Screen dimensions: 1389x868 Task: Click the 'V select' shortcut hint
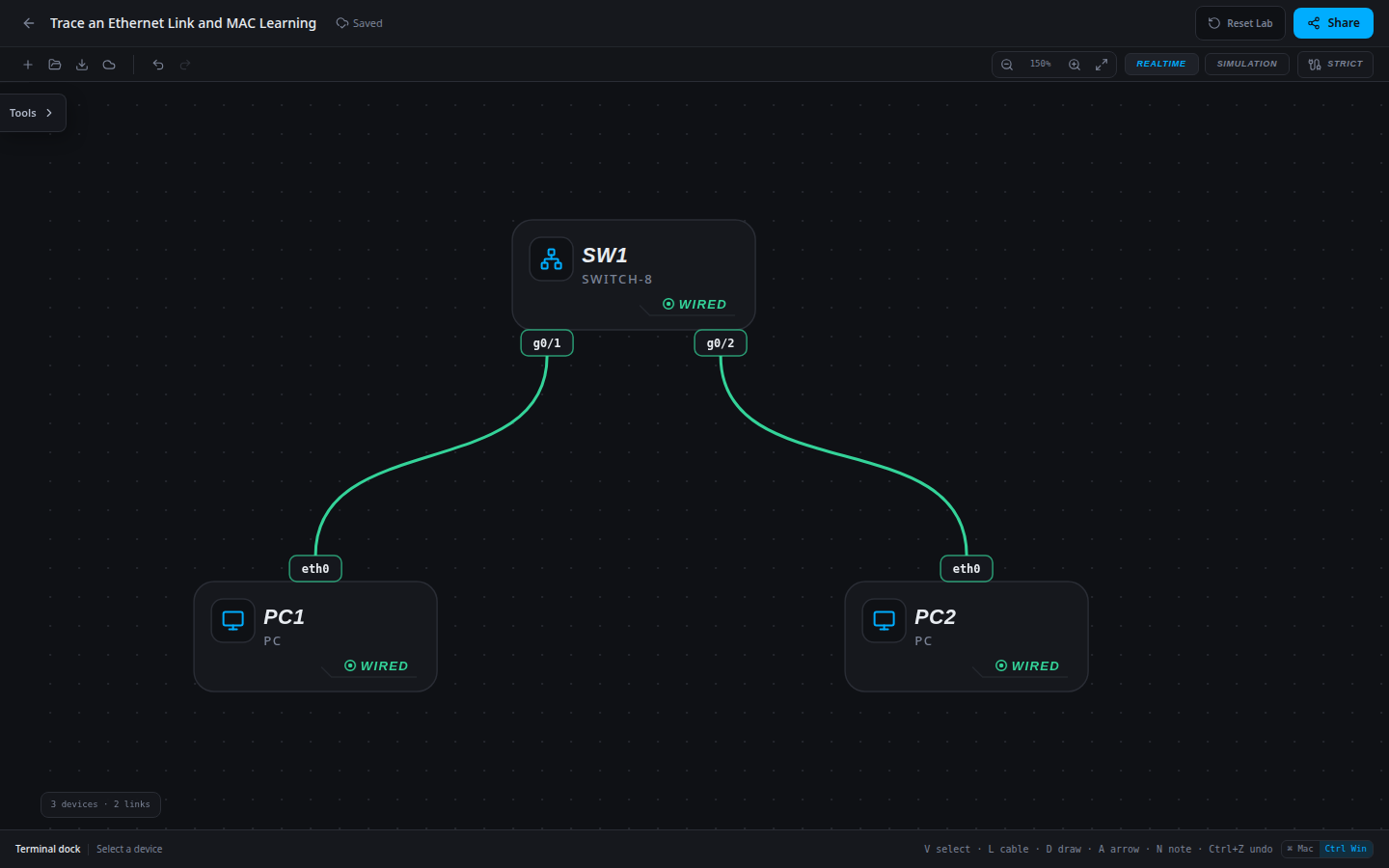[x=947, y=850]
